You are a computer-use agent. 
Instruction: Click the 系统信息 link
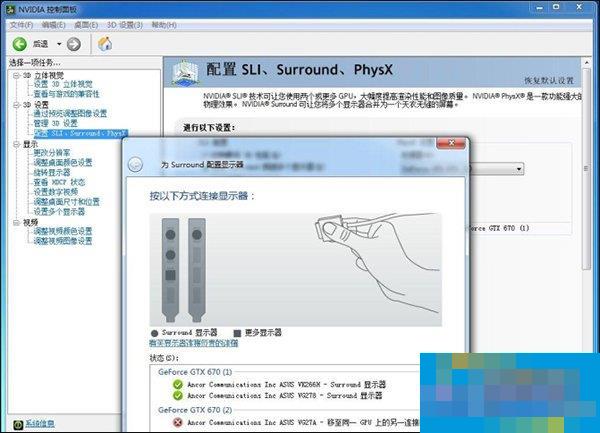(40, 424)
